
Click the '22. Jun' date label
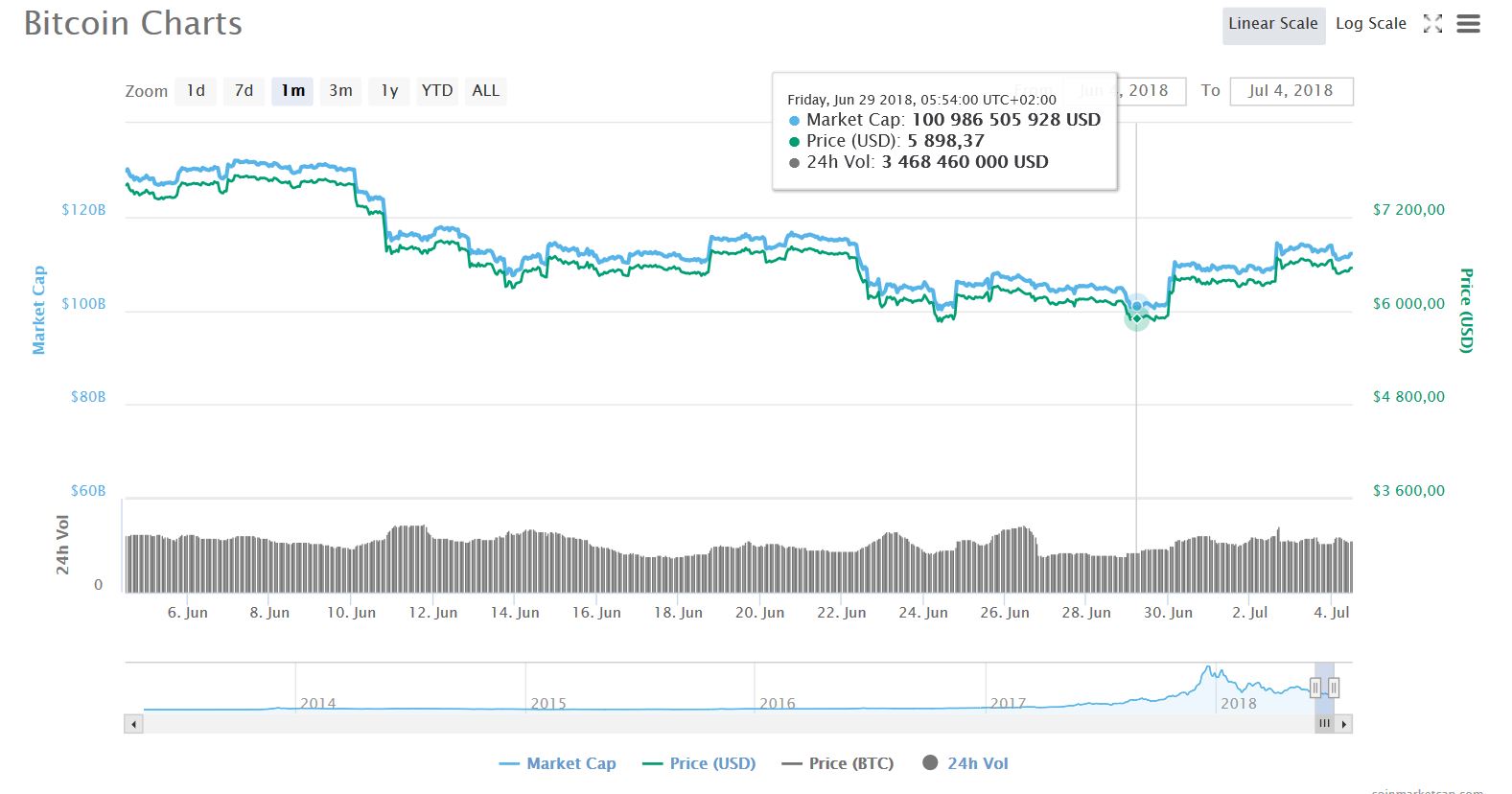click(842, 613)
